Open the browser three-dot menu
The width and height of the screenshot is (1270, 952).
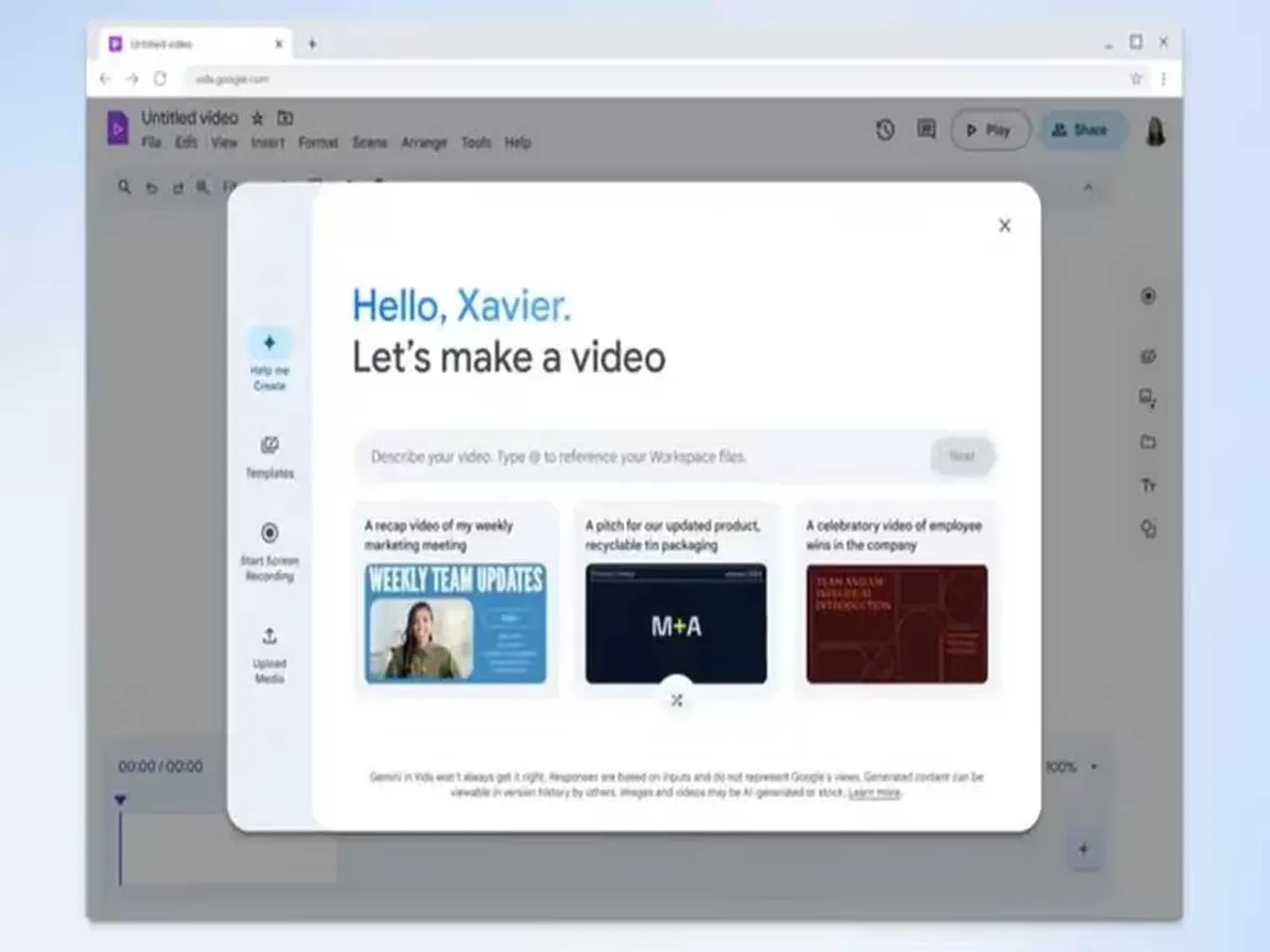[1164, 78]
